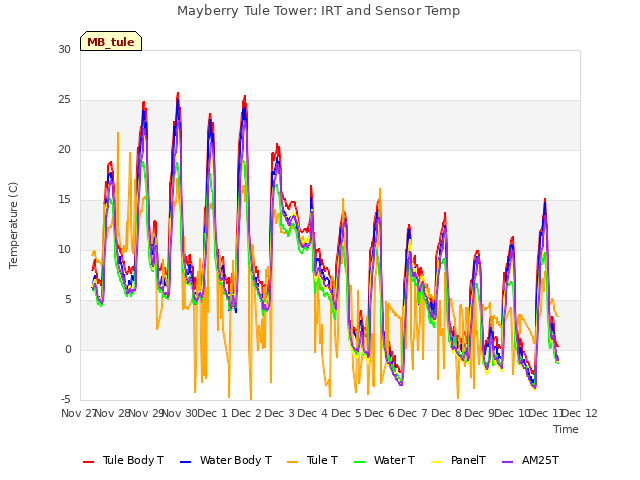Click the Time axis title

click(x=566, y=429)
